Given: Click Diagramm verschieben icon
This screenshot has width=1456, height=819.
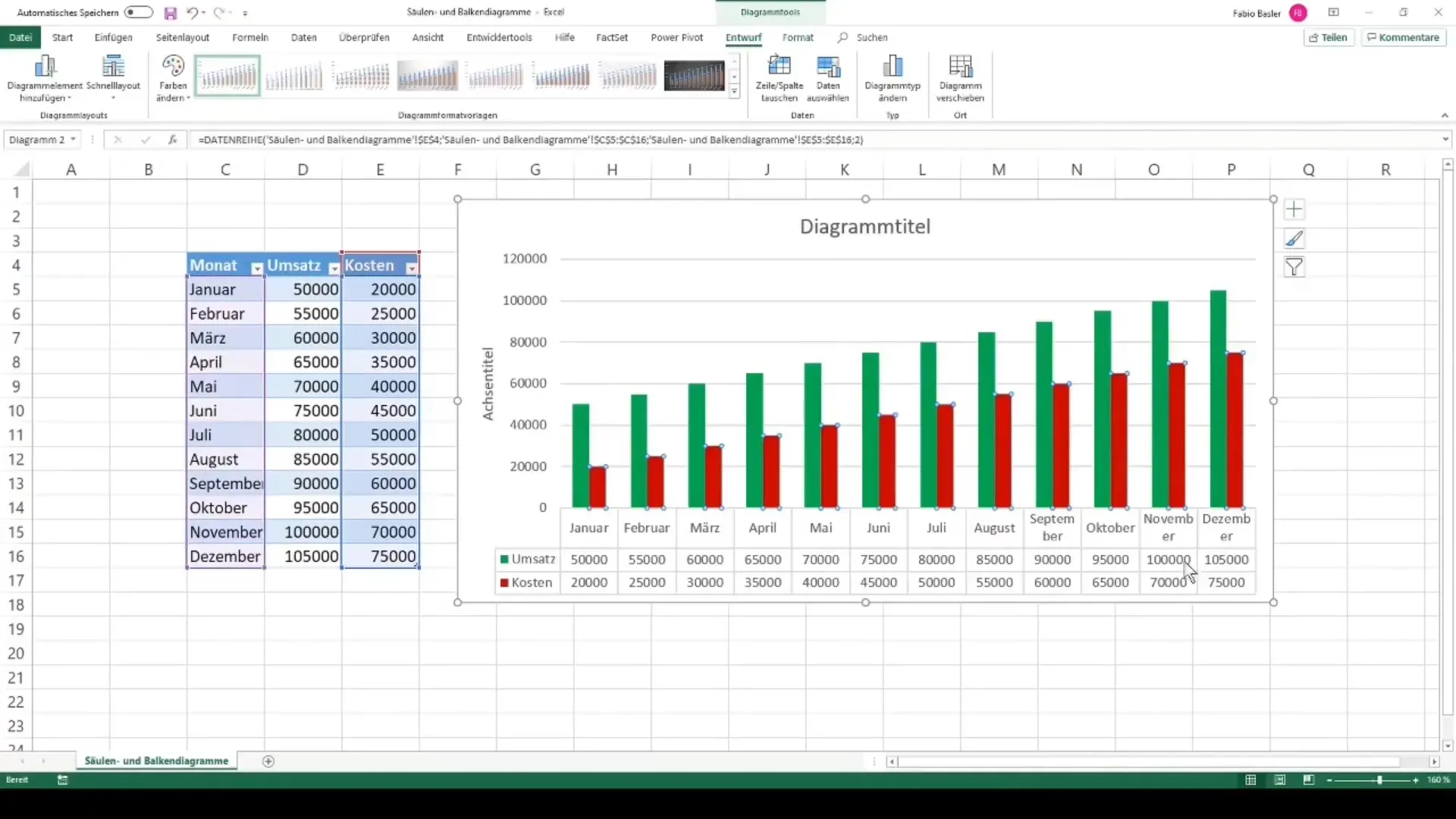Looking at the screenshot, I should tap(960, 78).
